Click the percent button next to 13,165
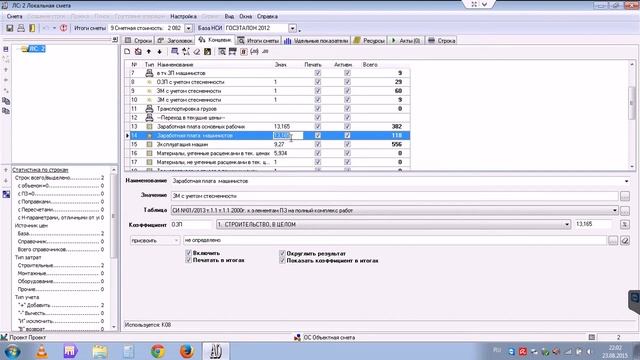640x360 pixels. 624,224
